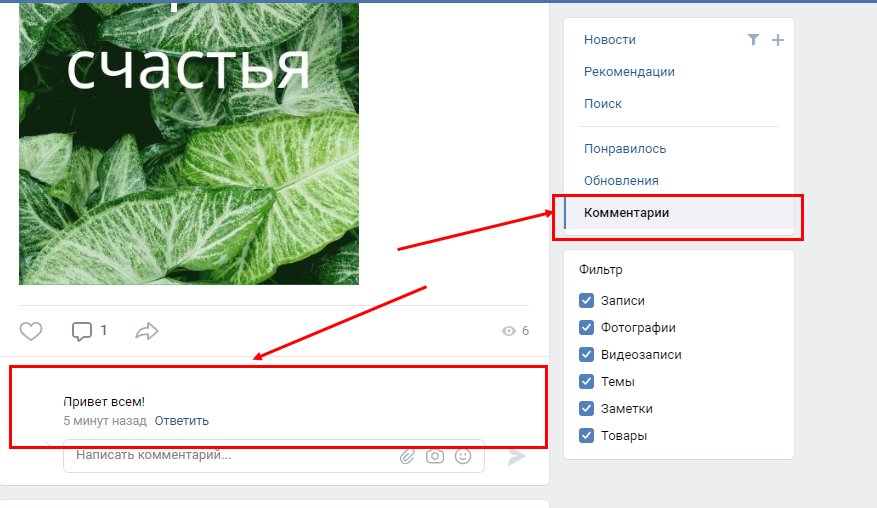Screen dimensions: 877x508
Task: Add a photo with the camera icon
Action: pos(435,457)
